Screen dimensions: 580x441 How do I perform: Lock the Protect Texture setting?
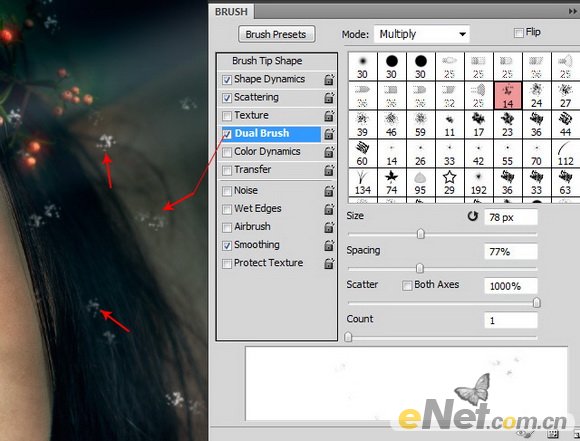point(329,263)
